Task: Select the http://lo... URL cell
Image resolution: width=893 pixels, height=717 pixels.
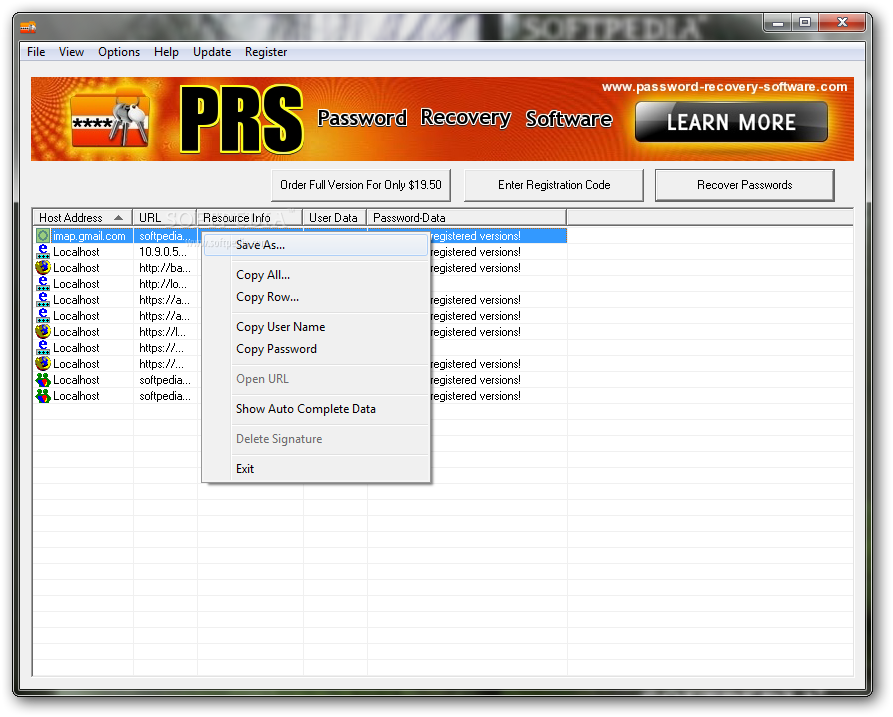Action: [163, 284]
